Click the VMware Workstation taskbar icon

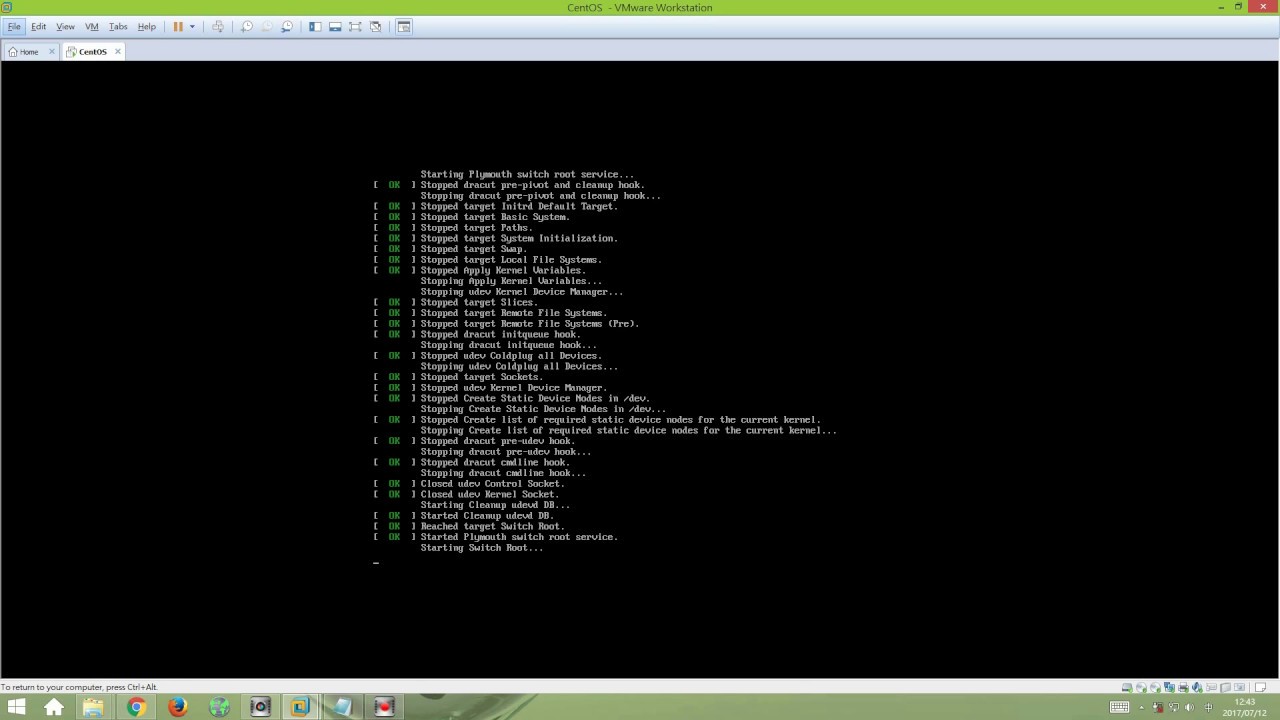[x=301, y=707]
